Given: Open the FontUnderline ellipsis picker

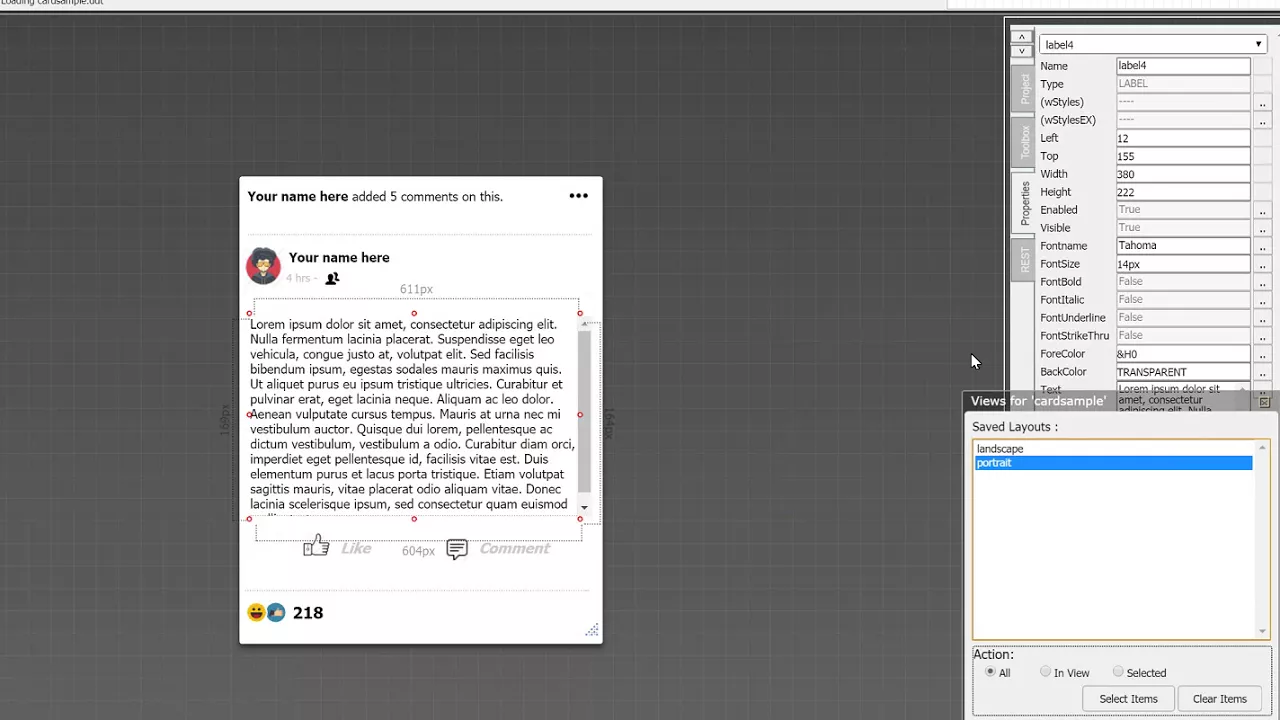Looking at the screenshot, I should (x=1262, y=318).
